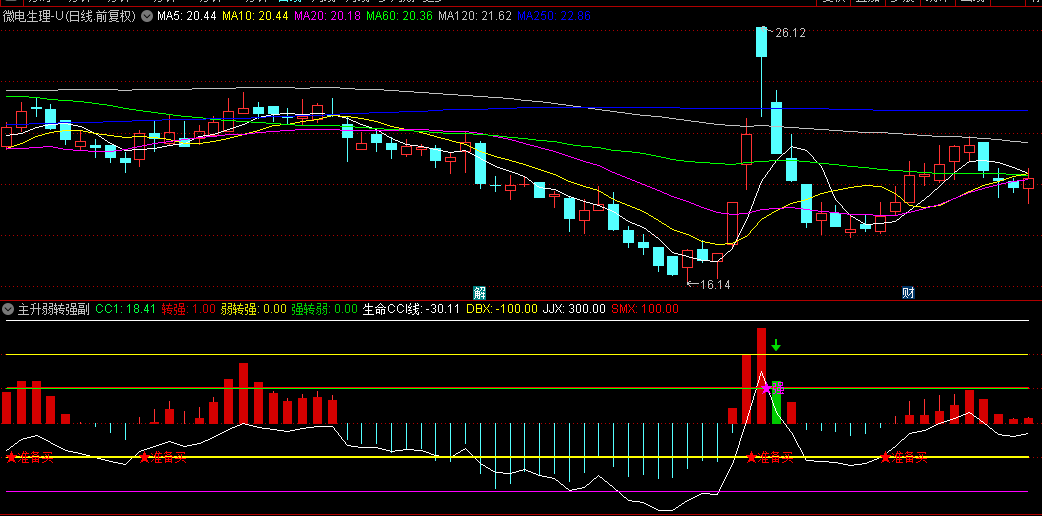Click the JJX: 300.00 value

point(574,309)
